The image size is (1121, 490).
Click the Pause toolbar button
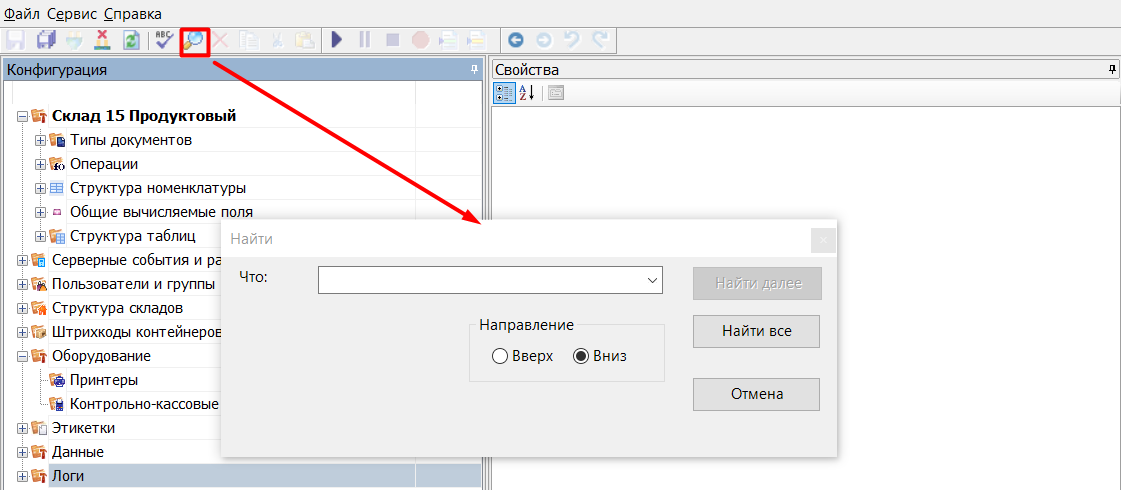click(x=365, y=40)
